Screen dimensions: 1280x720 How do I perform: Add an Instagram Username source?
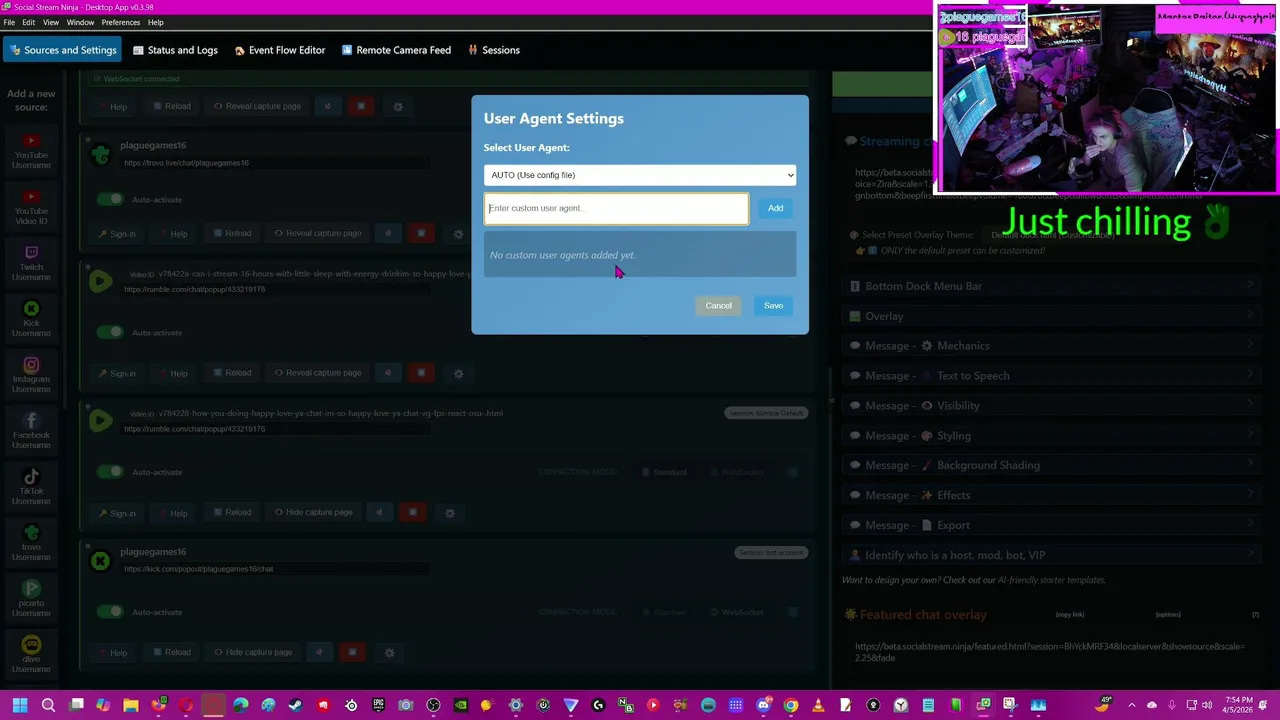click(x=31, y=374)
